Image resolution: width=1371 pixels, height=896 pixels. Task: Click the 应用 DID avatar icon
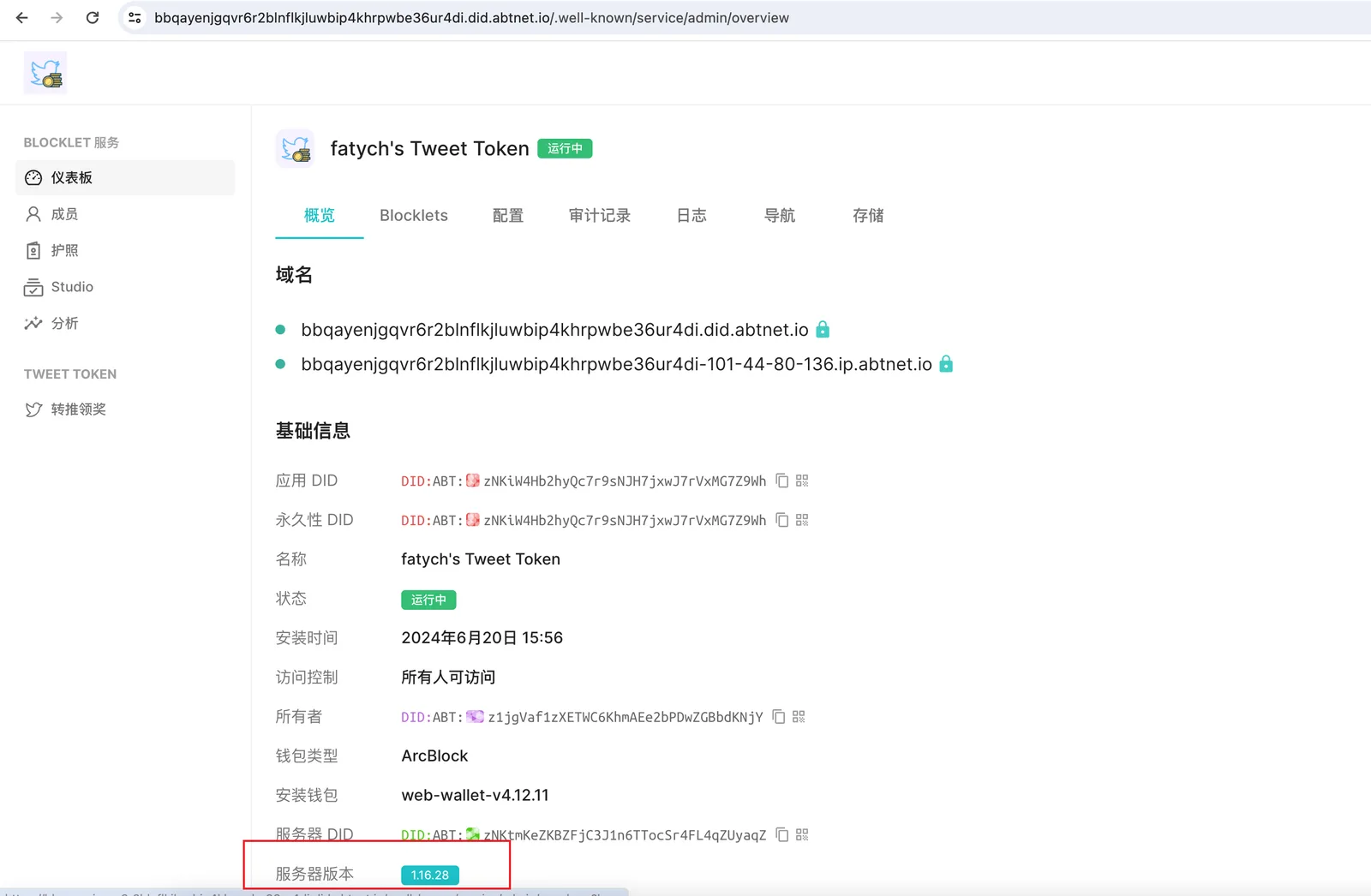point(473,481)
